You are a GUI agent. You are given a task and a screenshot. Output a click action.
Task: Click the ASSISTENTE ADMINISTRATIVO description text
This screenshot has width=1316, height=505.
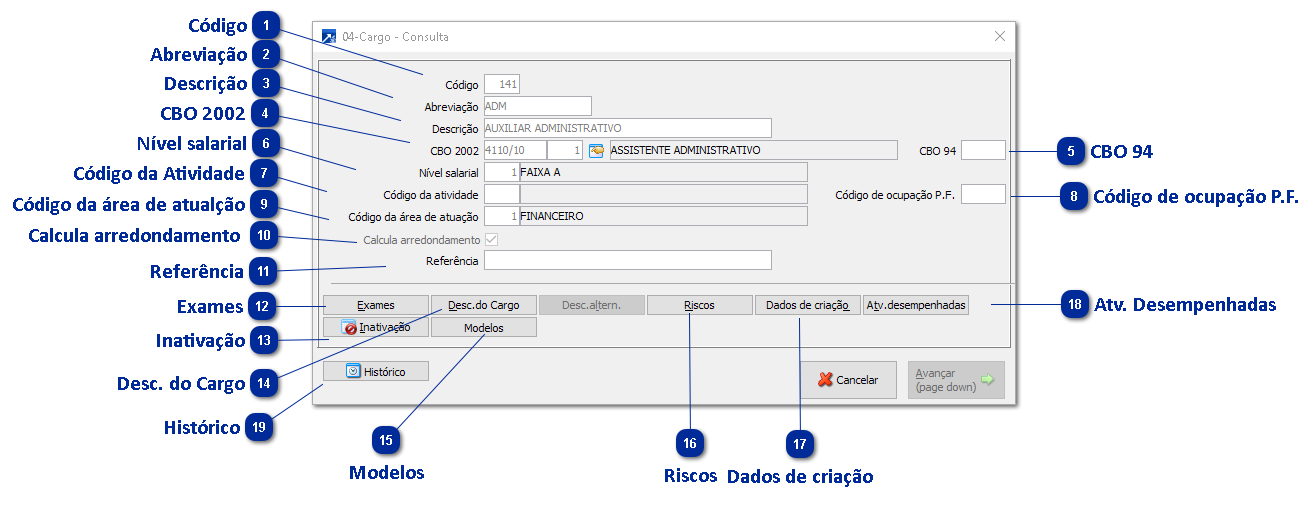pos(685,150)
